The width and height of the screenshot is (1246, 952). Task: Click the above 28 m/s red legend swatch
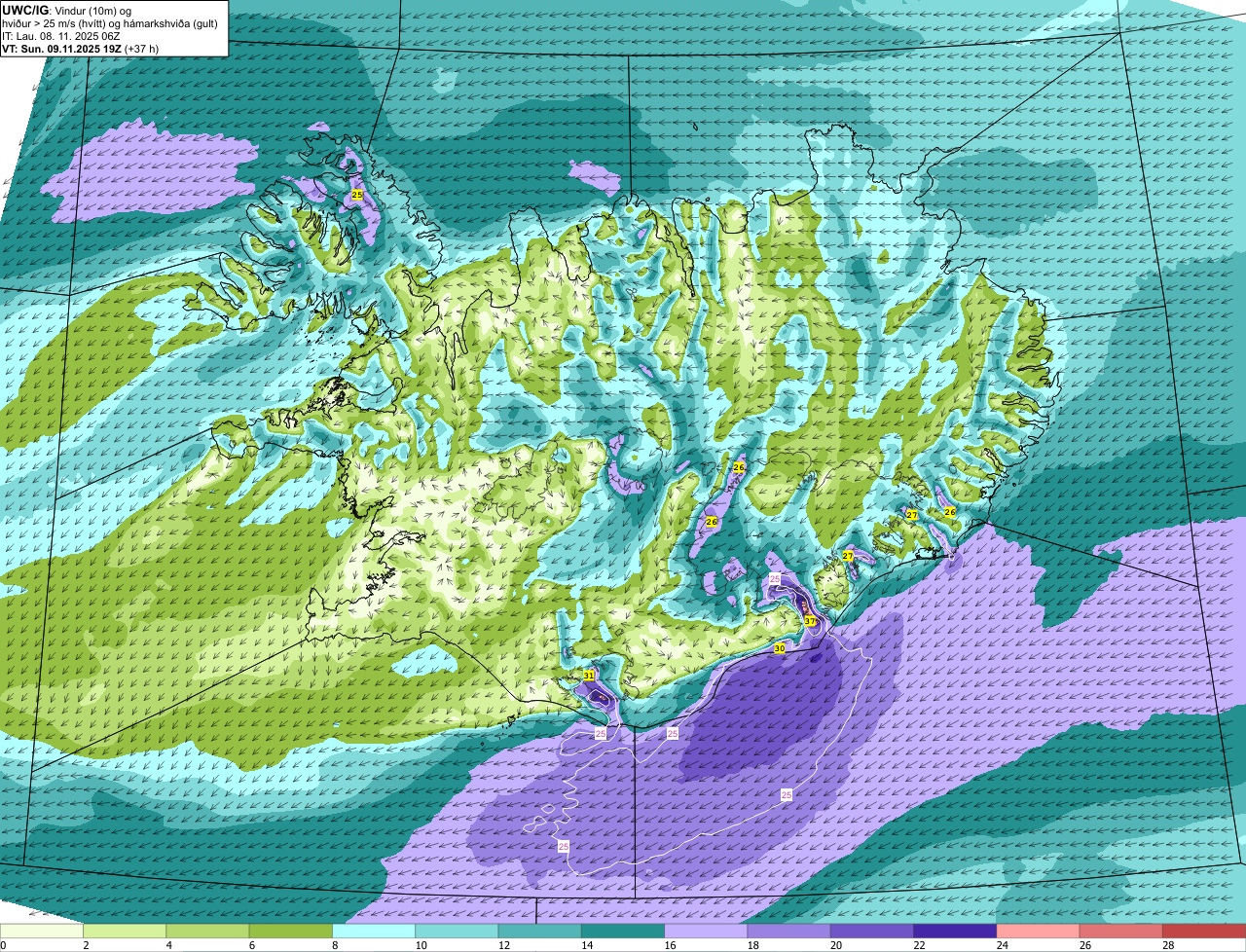pos(1204,931)
